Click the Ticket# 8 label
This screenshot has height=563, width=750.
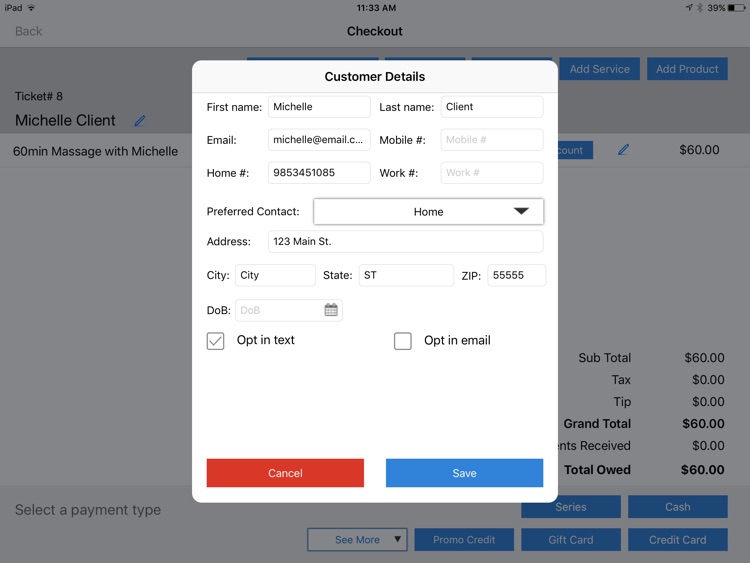pos(39,96)
